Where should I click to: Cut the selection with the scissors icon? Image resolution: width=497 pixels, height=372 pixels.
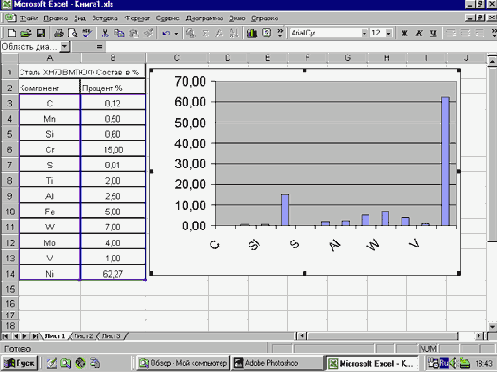[x=105, y=33]
